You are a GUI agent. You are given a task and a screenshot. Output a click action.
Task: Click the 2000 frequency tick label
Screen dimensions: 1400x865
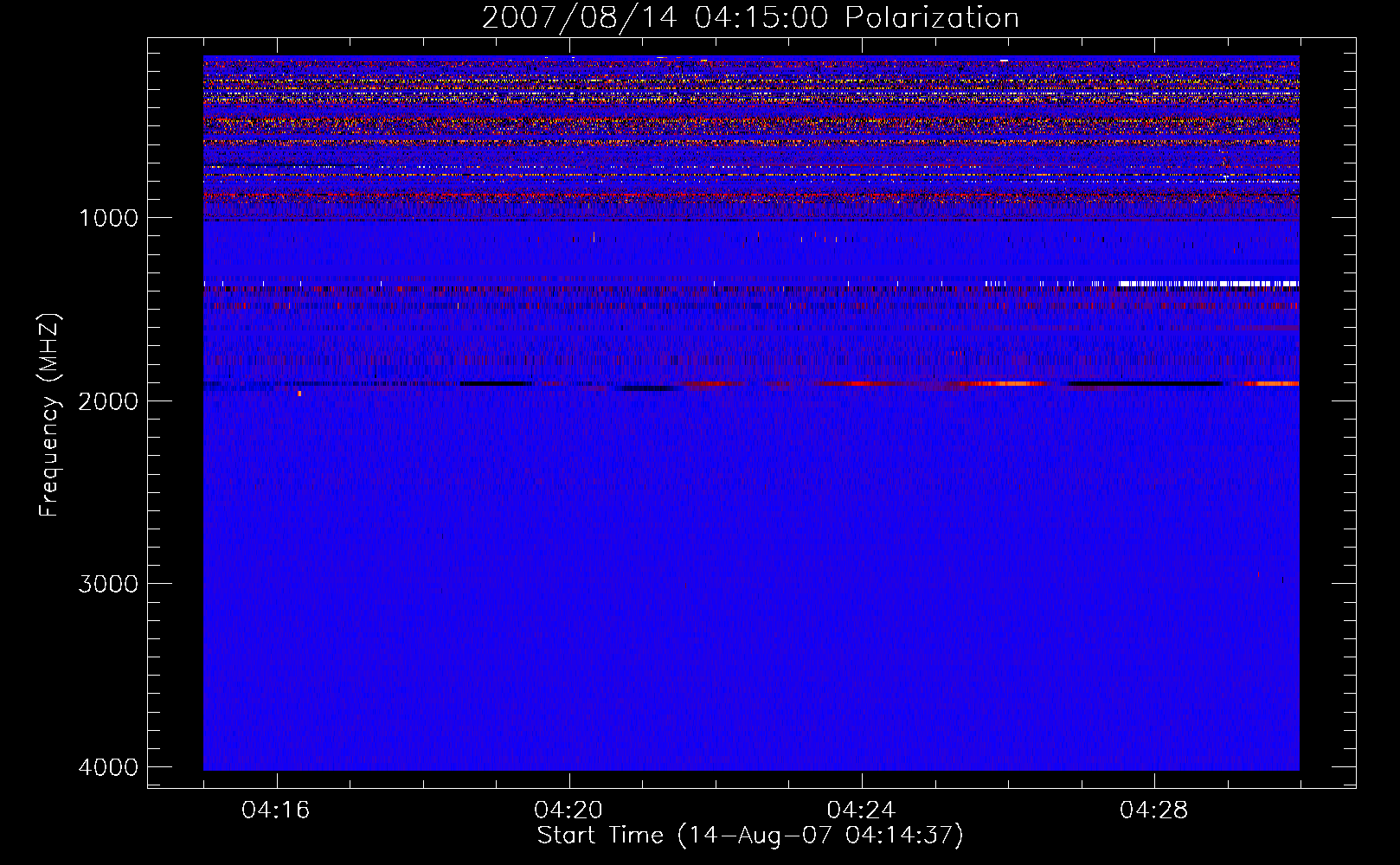point(108,400)
